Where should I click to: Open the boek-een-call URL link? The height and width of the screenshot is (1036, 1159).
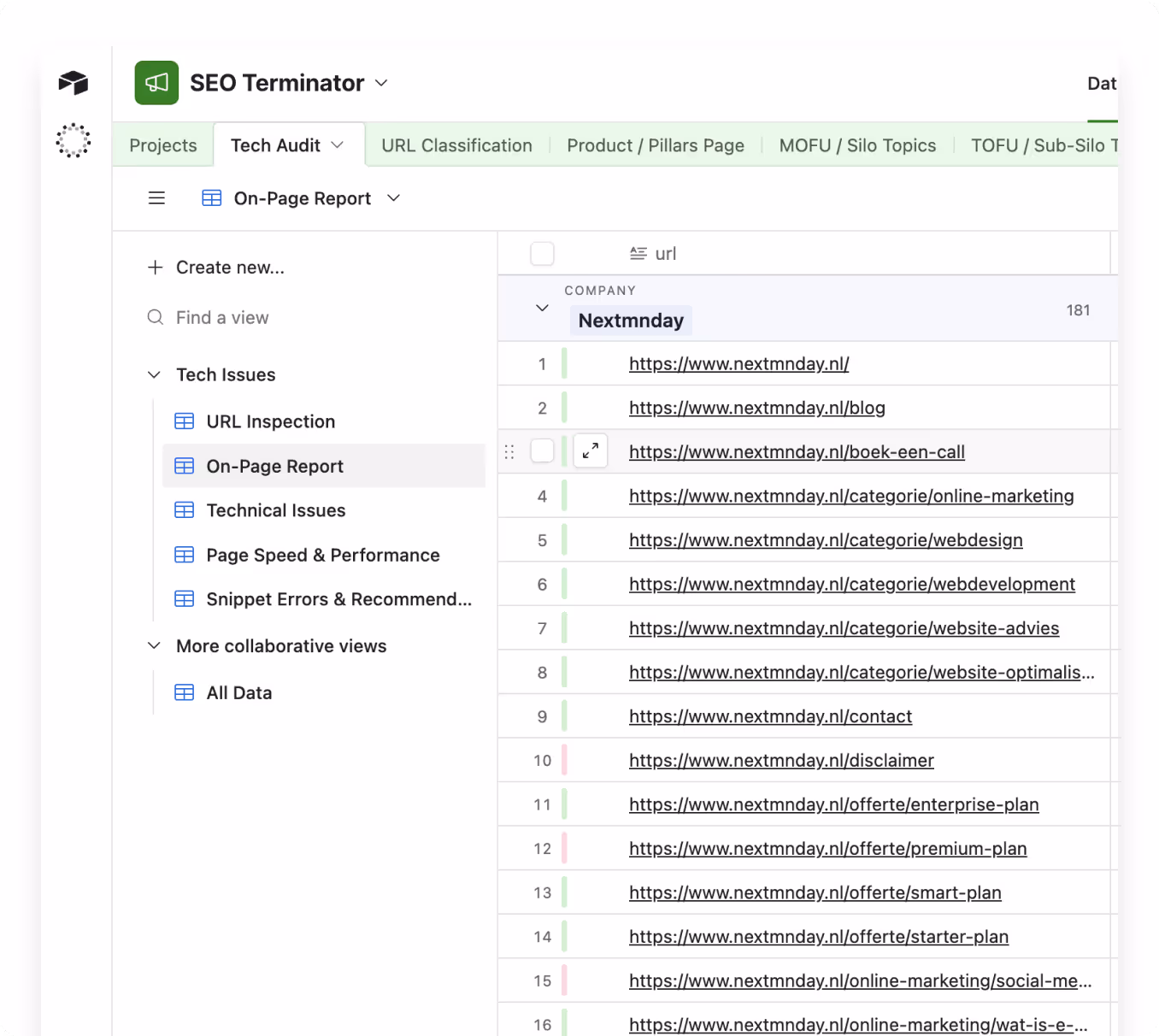(x=797, y=451)
